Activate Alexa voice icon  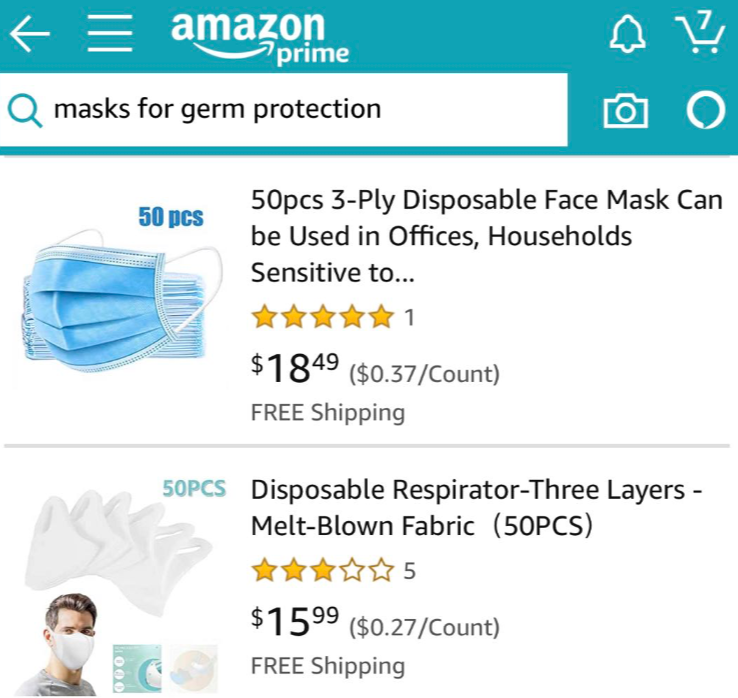[706, 111]
